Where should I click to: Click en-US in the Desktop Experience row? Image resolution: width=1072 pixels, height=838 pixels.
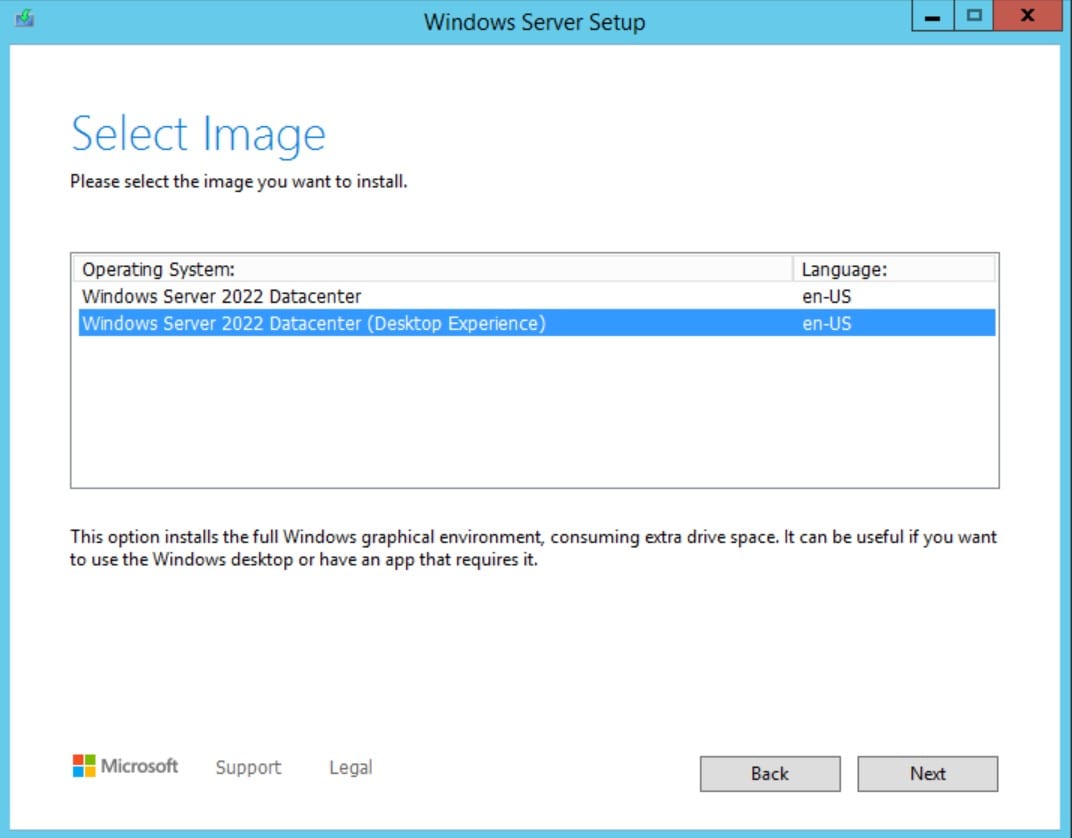[x=827, y=323]
